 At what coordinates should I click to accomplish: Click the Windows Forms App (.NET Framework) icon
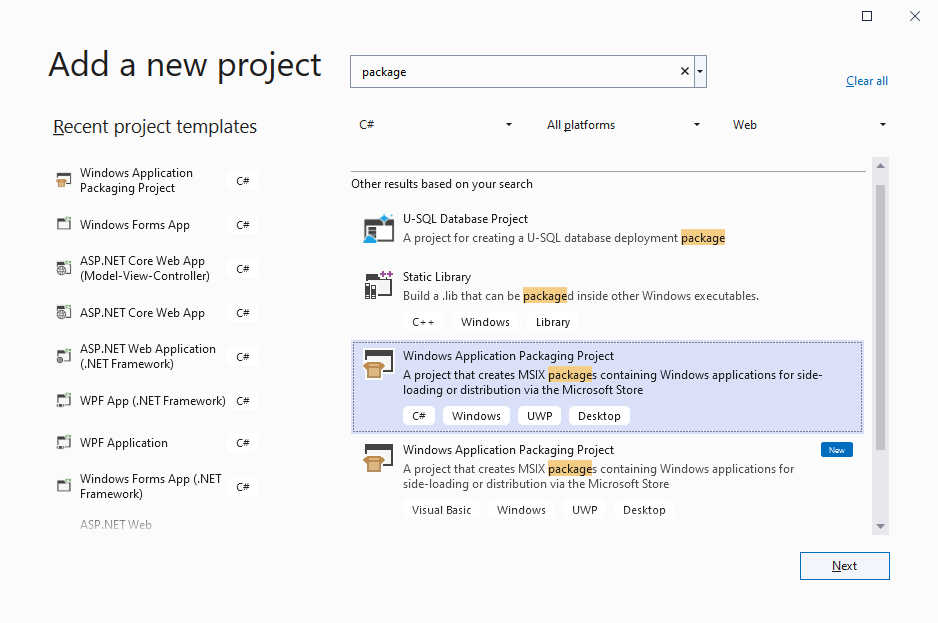click(x=63, y=486)
